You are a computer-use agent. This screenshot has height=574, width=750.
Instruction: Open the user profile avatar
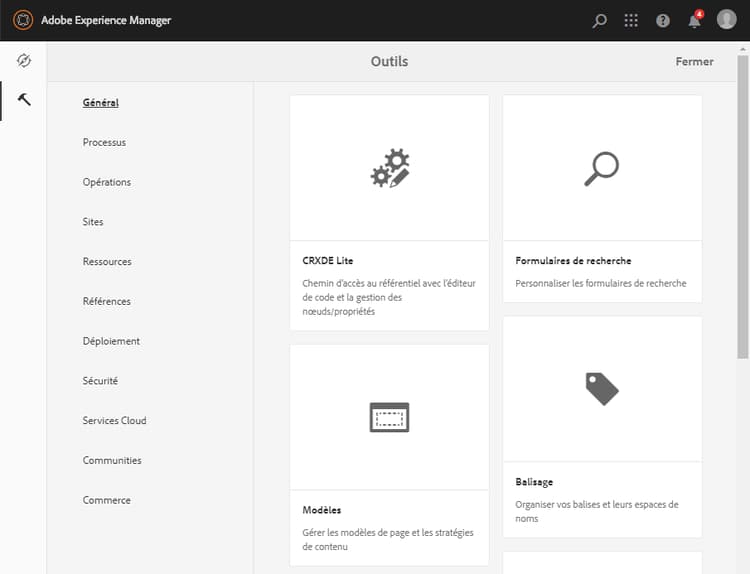(x=726, y=20)
